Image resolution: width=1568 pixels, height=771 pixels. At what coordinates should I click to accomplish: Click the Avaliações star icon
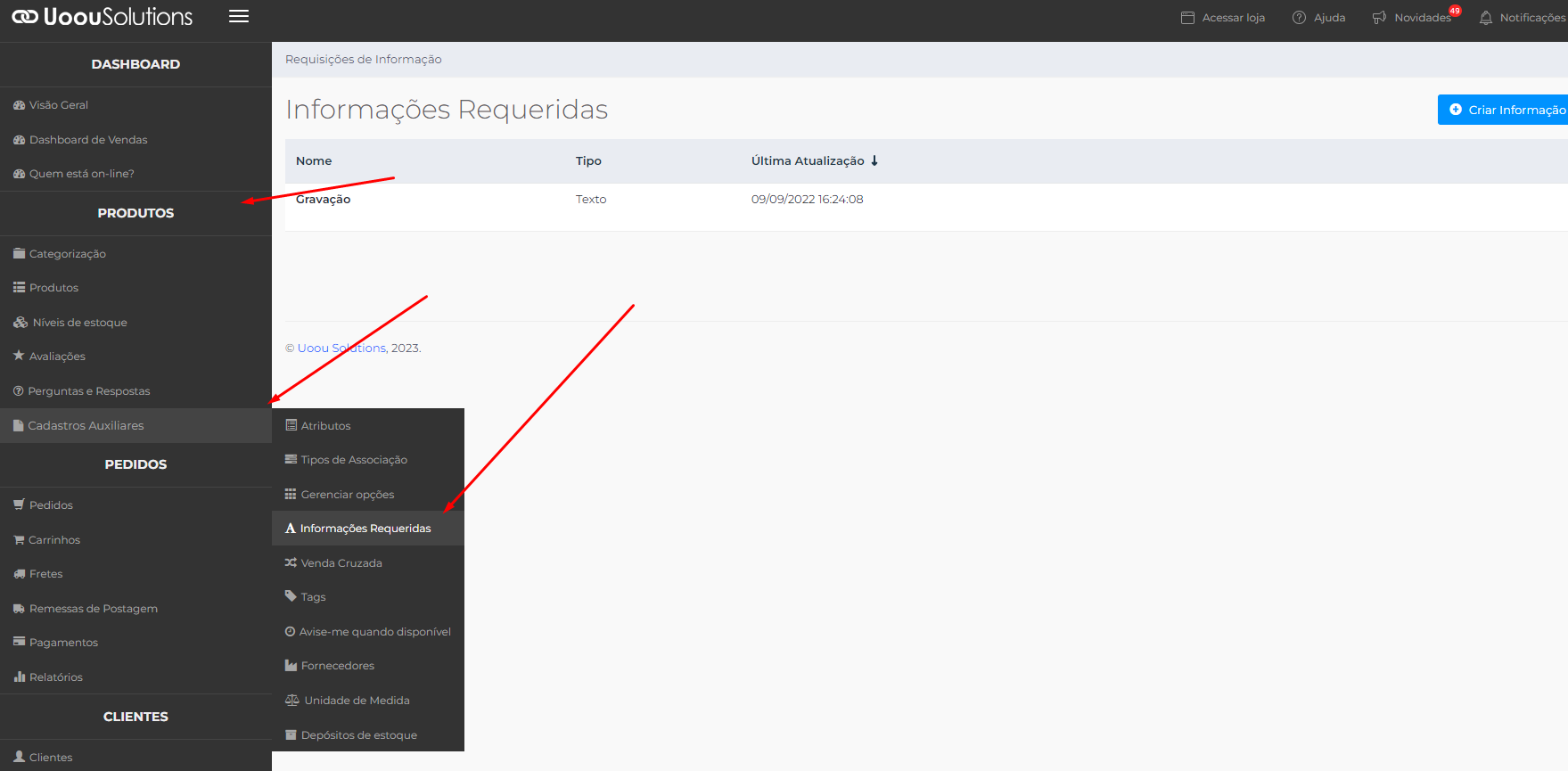[x=19, y=356]
